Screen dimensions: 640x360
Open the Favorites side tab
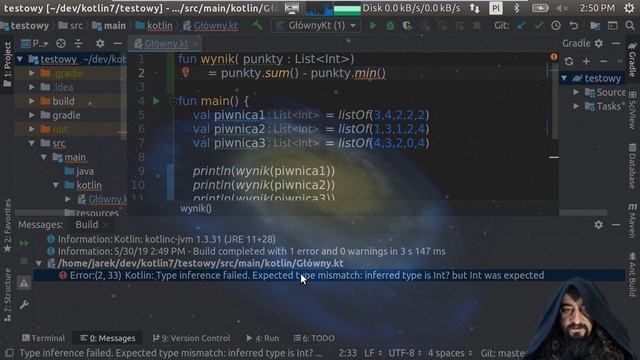tap(7, 226)
